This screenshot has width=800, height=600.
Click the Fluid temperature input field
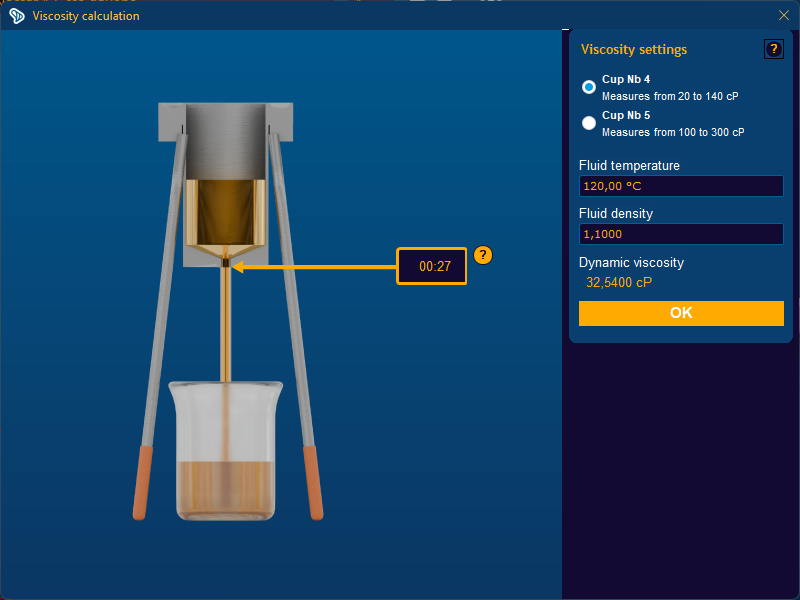[x=681, y=186]
